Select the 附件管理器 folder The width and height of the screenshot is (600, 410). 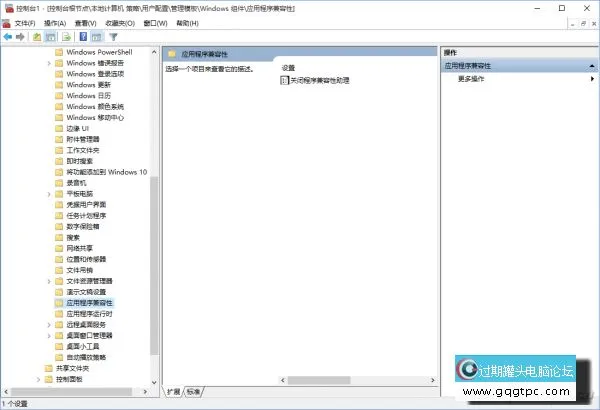point(83,139)
